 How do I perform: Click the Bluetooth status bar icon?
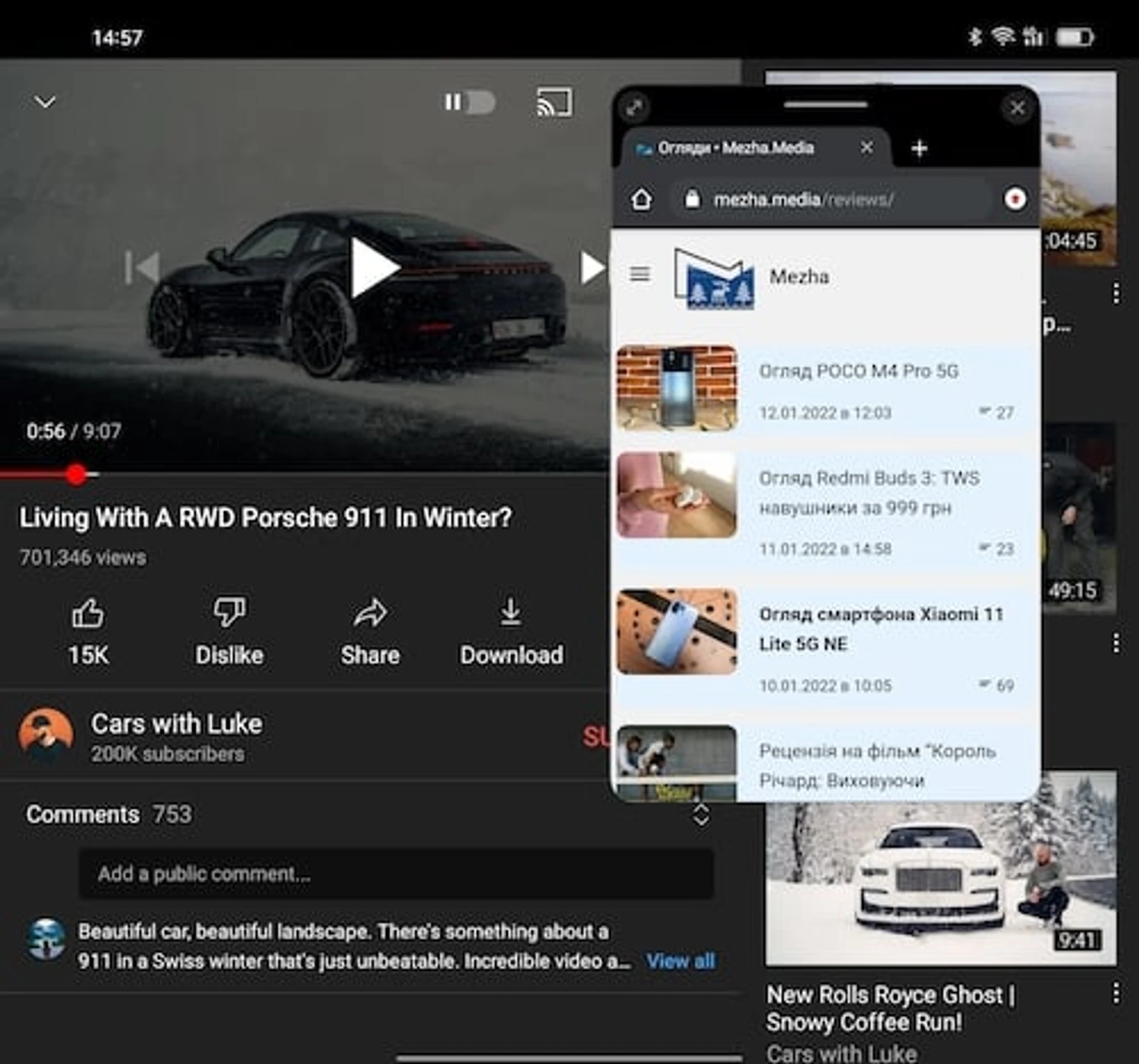[x=975, y=37]
